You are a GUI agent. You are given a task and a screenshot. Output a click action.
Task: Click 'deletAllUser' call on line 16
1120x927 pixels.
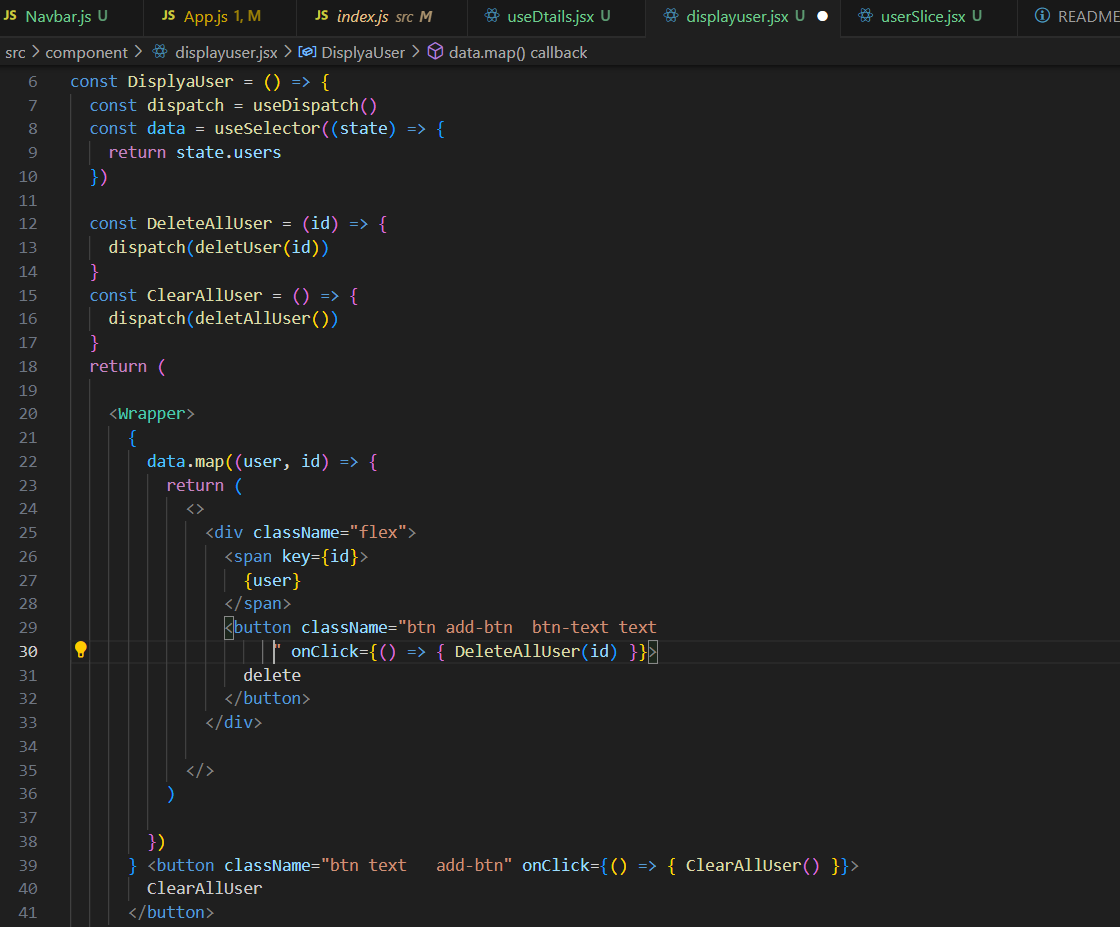253,319
